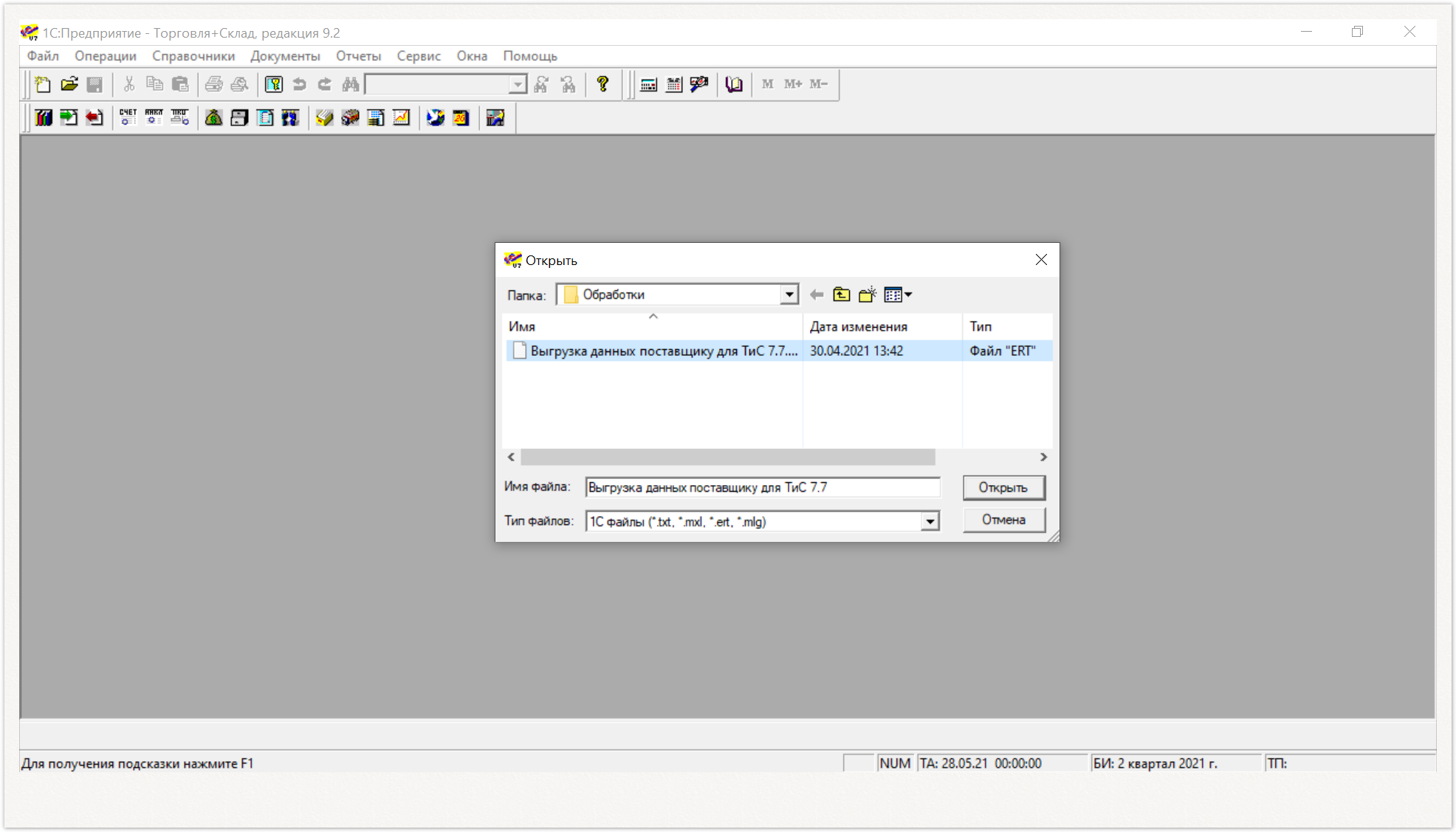Click the Redo arrow toolbar icon
This screenshot has width=1456, height=832.
point(324,84)
